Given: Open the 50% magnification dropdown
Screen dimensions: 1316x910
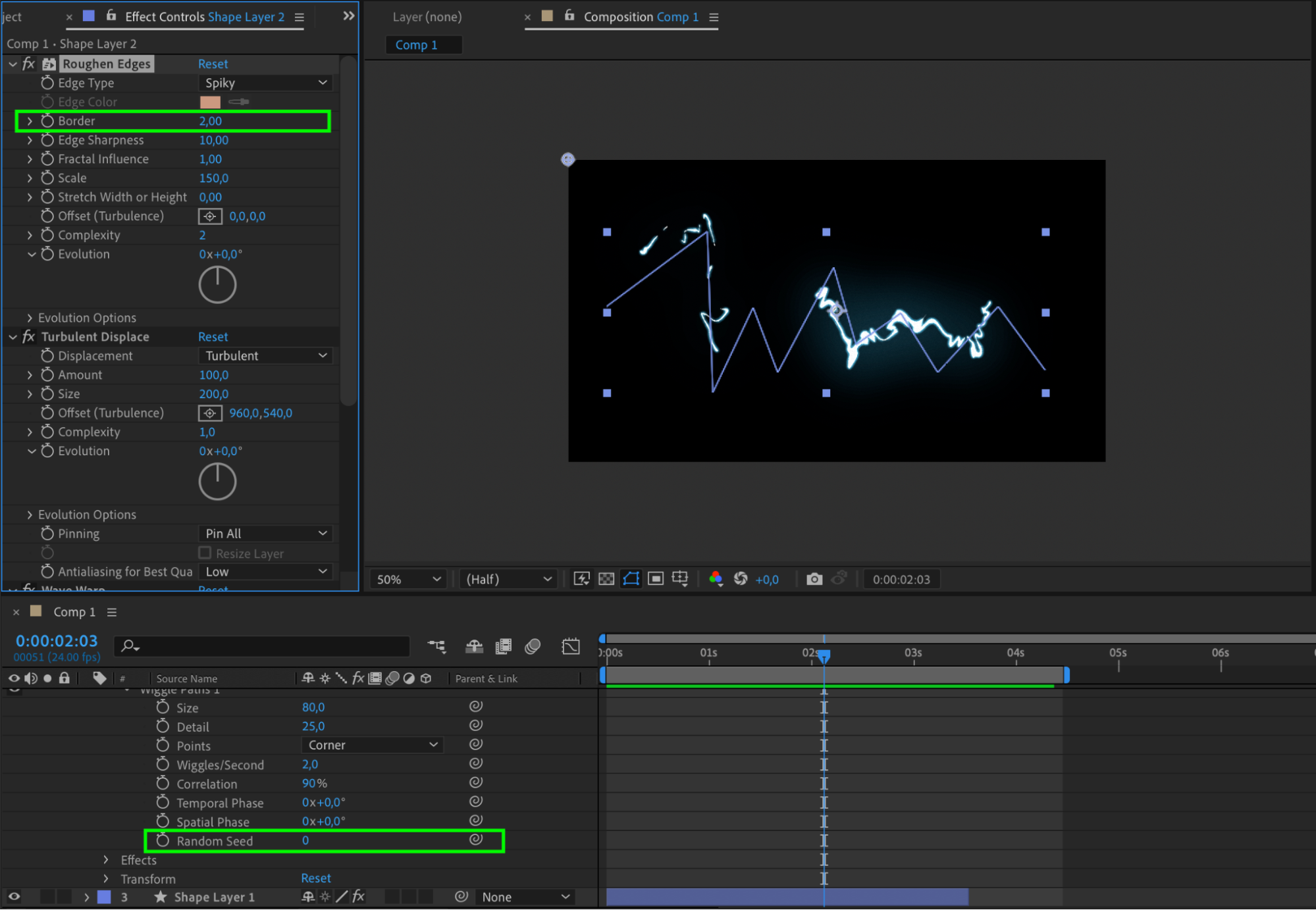Looking at the screenshot, I should (408, 579).
